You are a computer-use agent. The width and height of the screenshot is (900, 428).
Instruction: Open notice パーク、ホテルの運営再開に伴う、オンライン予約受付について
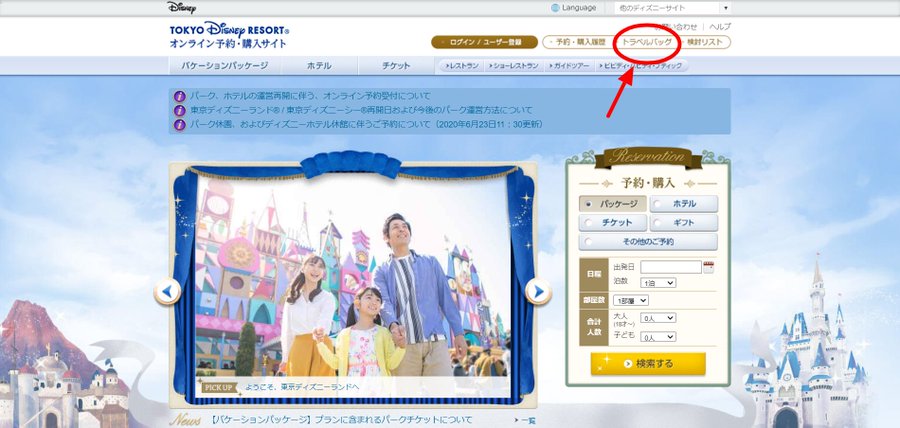(310, 96)
